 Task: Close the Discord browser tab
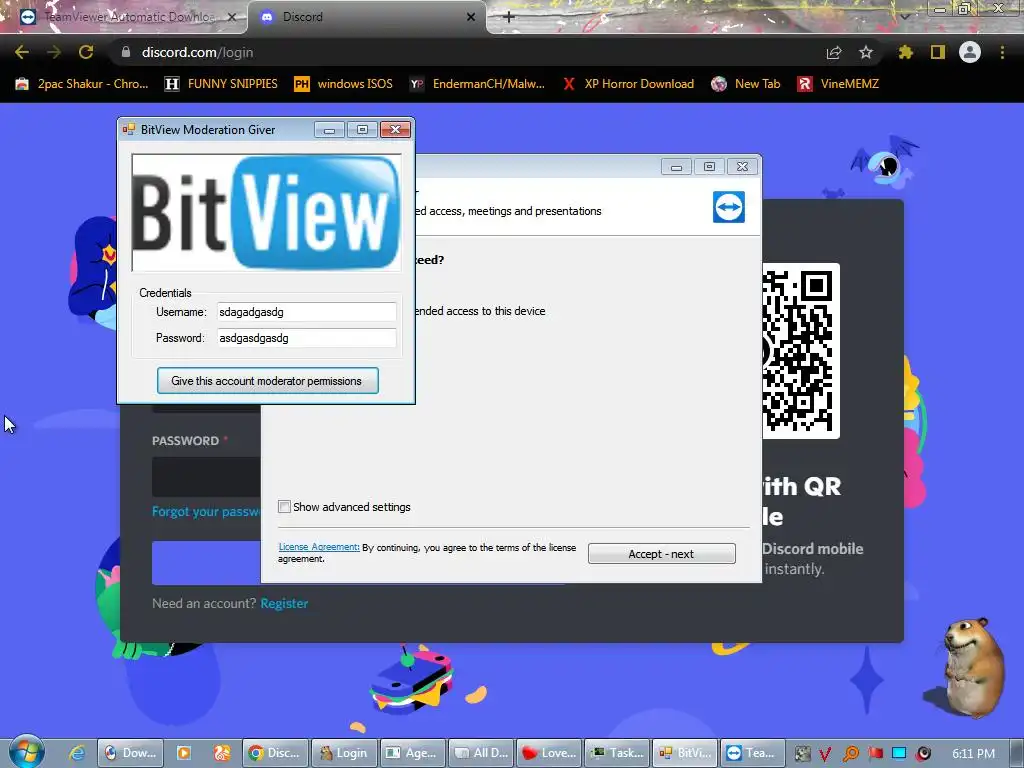click(471, 17)
